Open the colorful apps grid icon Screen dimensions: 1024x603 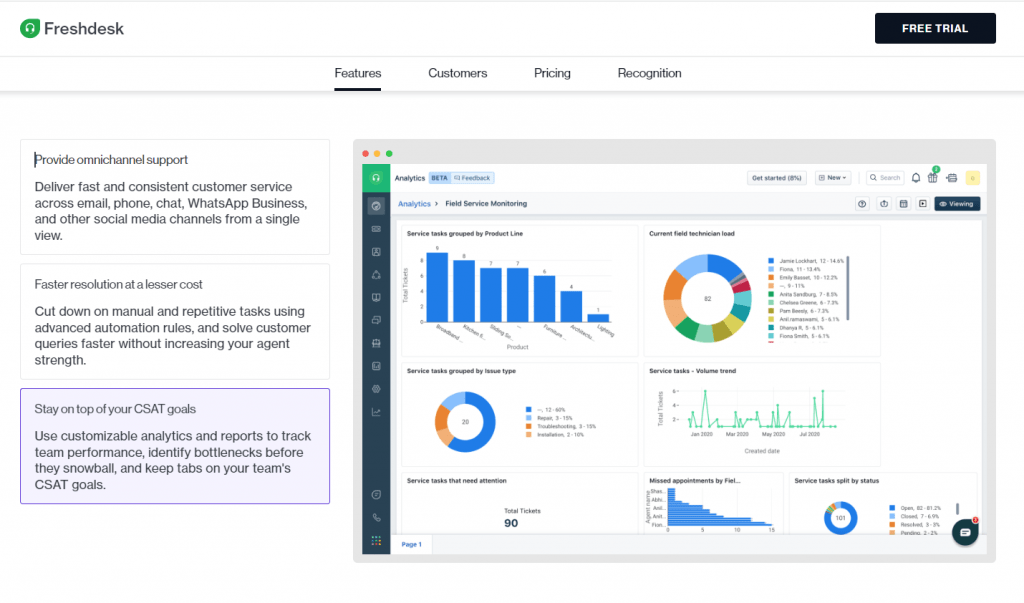[376, 540]
